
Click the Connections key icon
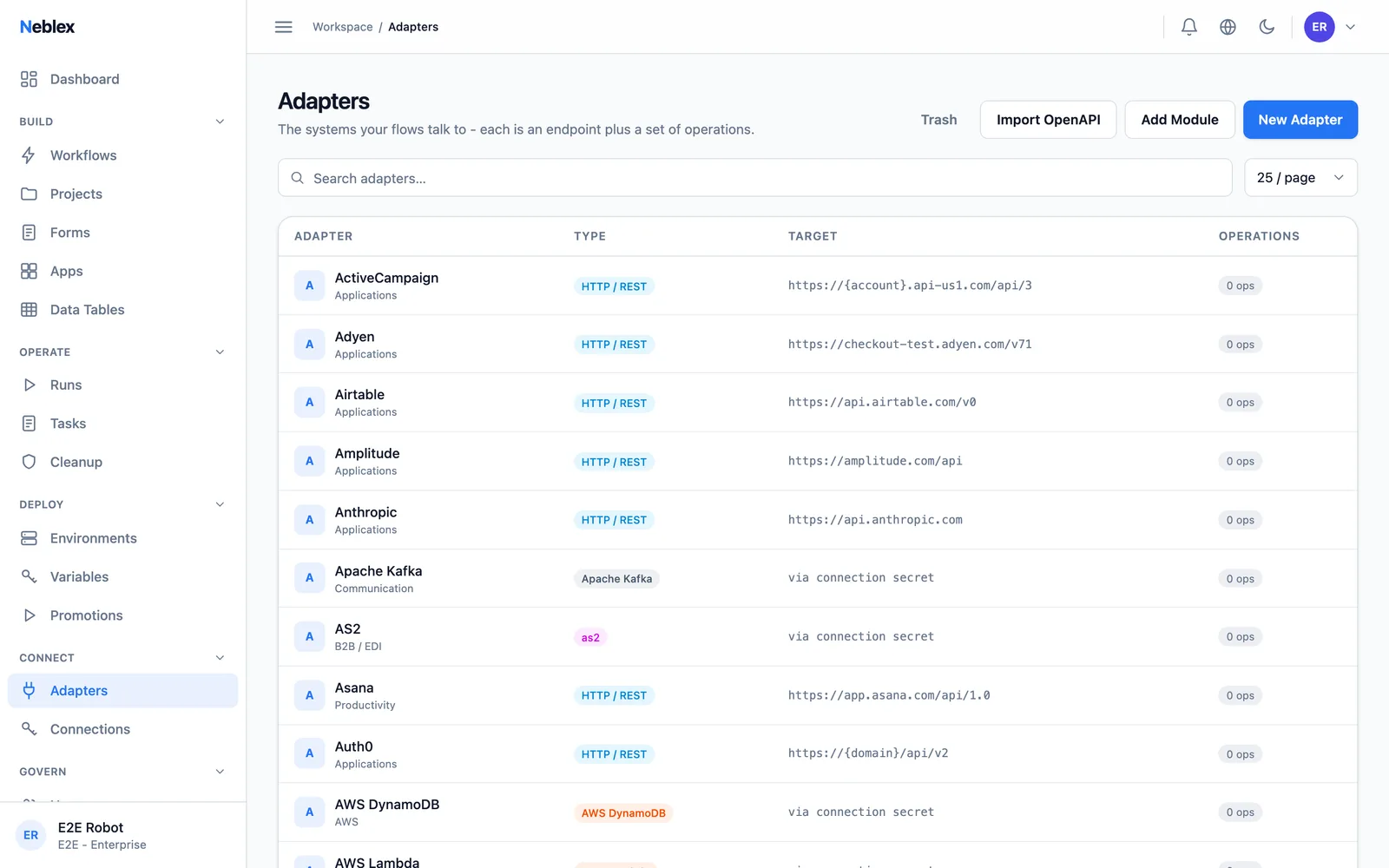point(29,729)
